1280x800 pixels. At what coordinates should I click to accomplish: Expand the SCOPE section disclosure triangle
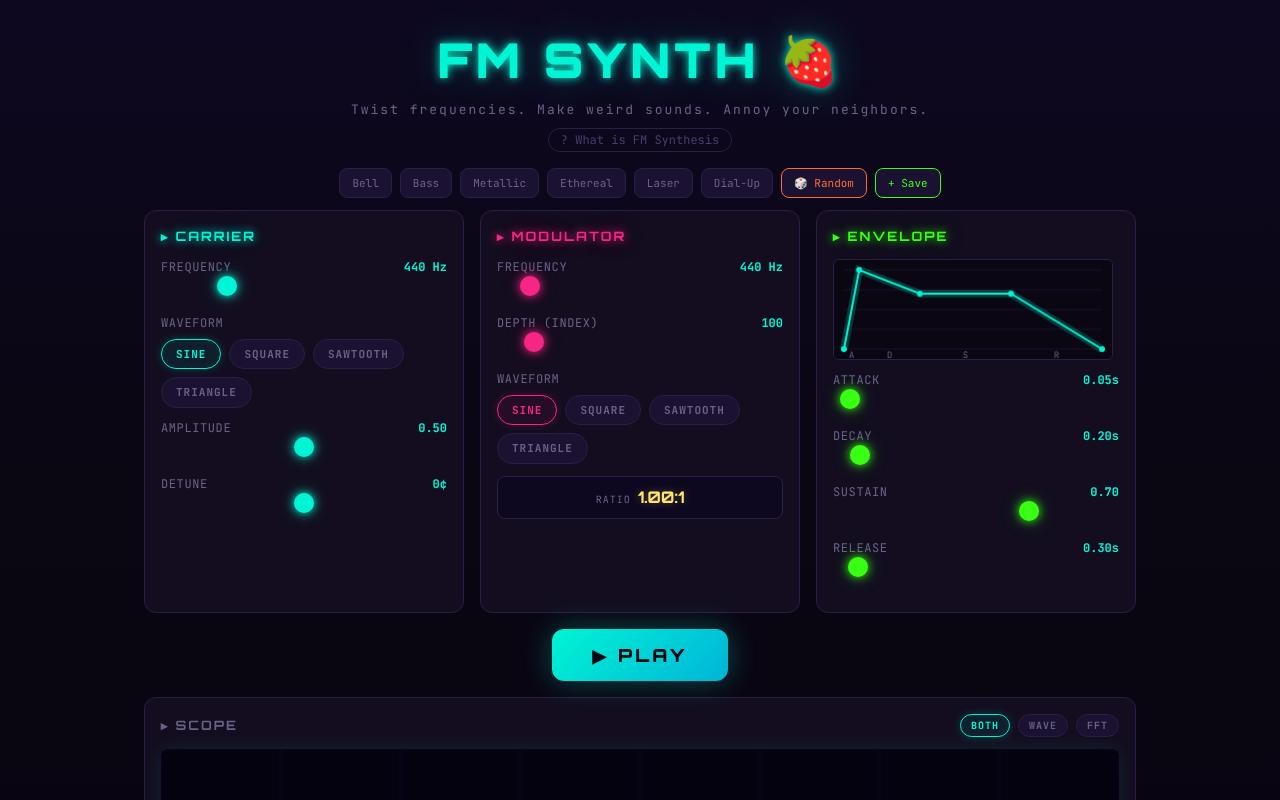(164, 725)
